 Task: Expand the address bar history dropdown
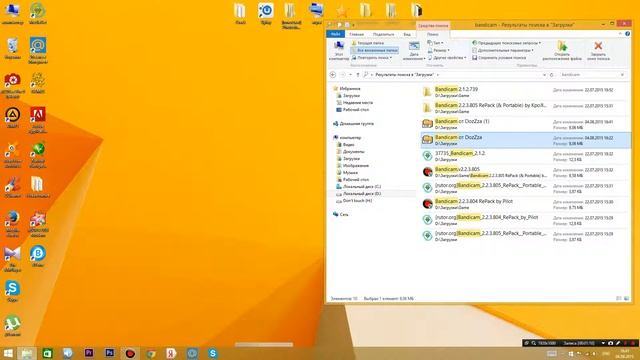coord(544,75)
